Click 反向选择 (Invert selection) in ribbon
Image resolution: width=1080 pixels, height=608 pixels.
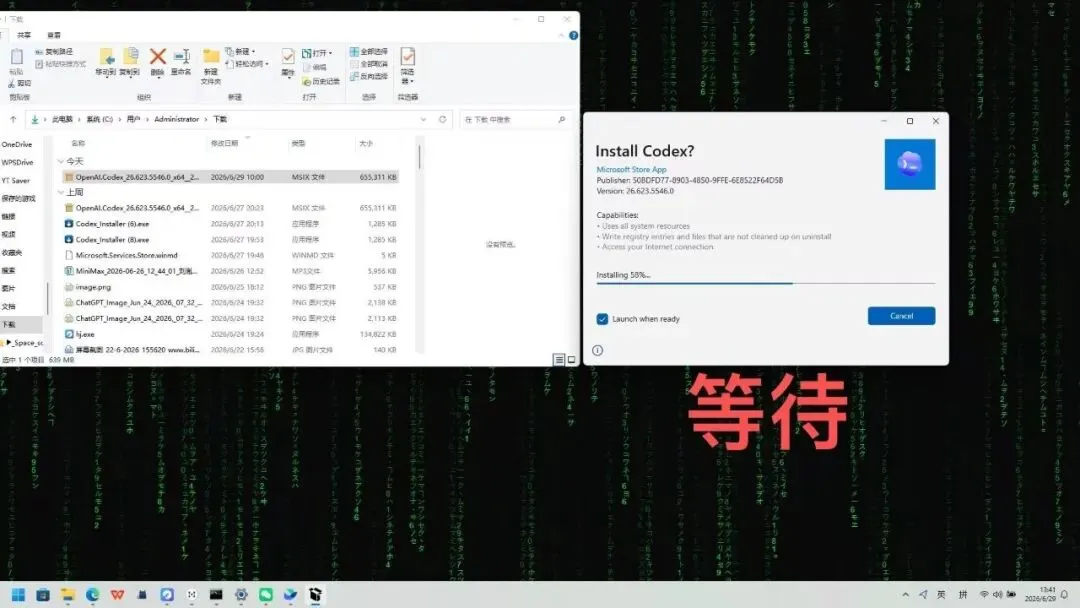(x=368, y=76)
